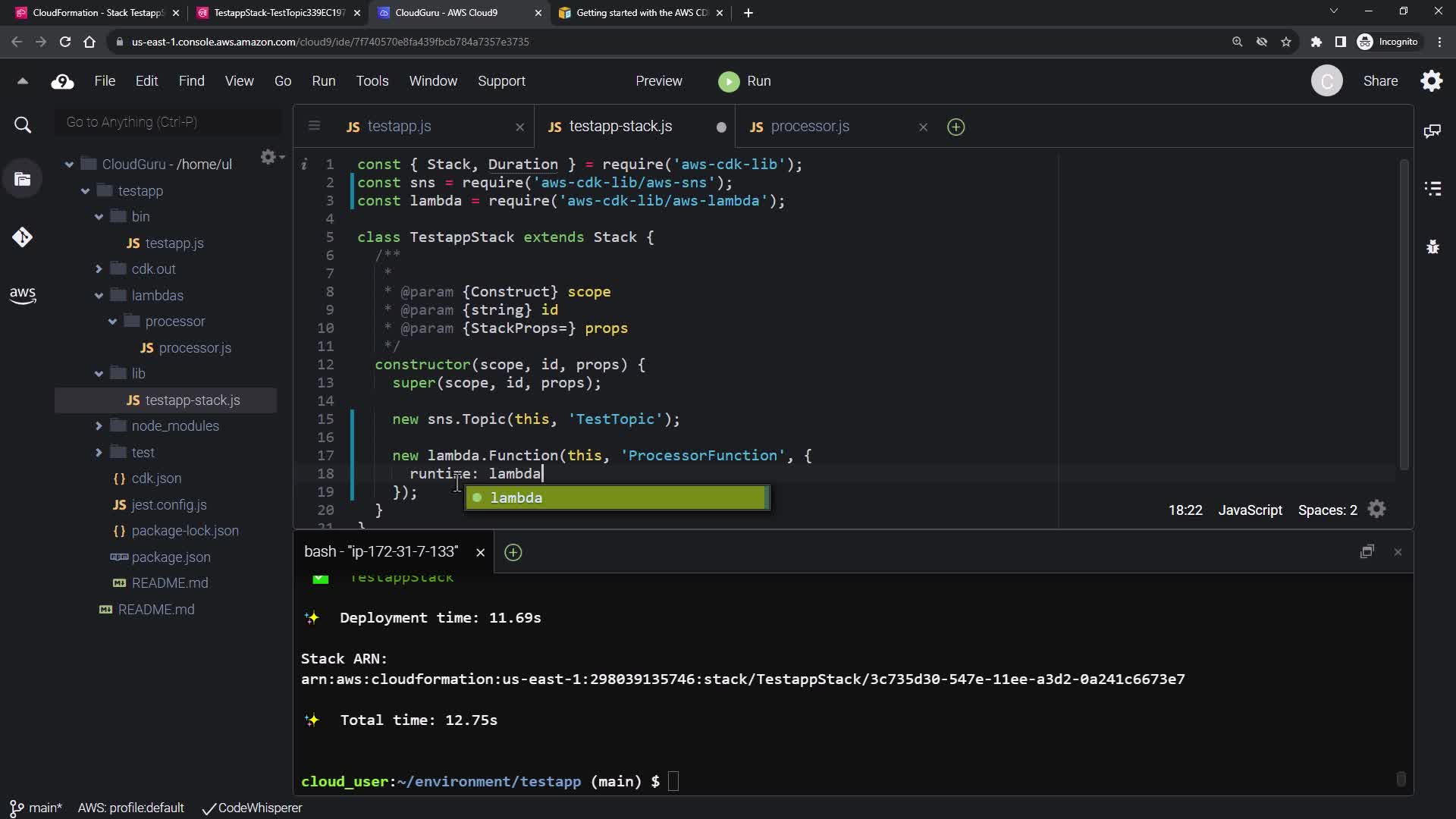Screen dimensions: 1456x819
Task: Hide the menu bar with up arrow
Action: coord(22,81)
